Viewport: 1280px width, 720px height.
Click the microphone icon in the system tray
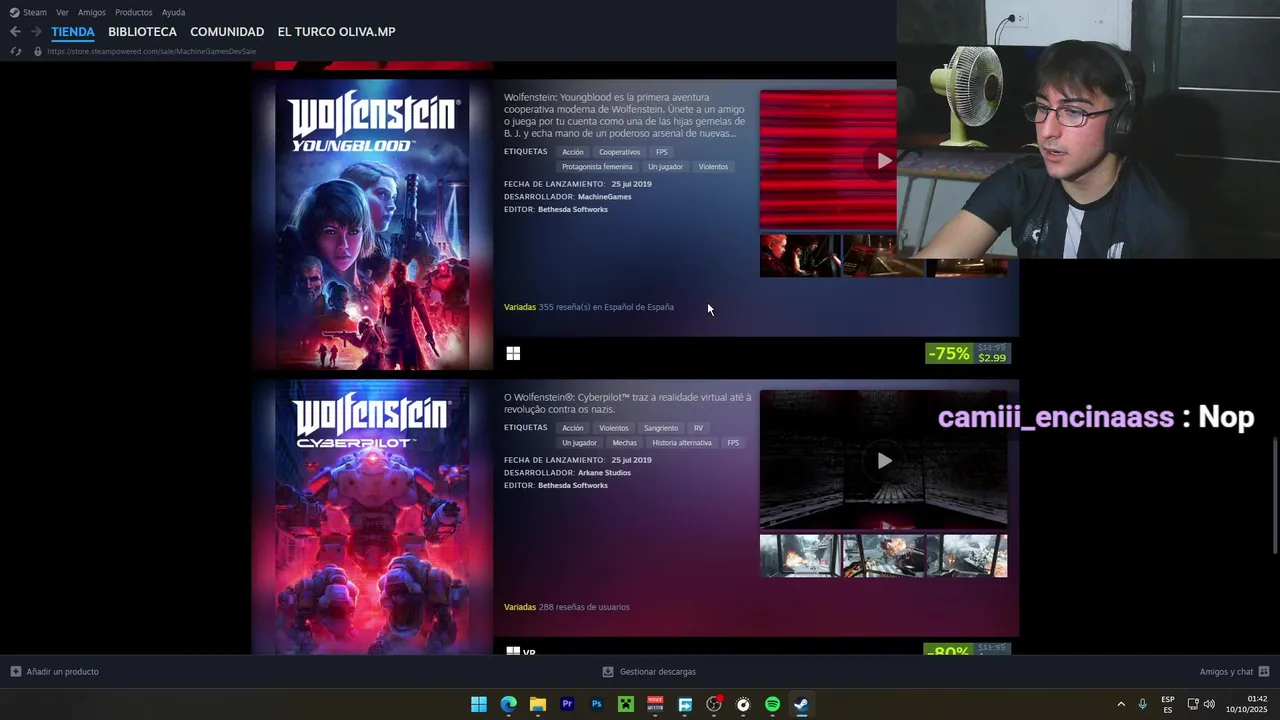(x=1142, y=704)
